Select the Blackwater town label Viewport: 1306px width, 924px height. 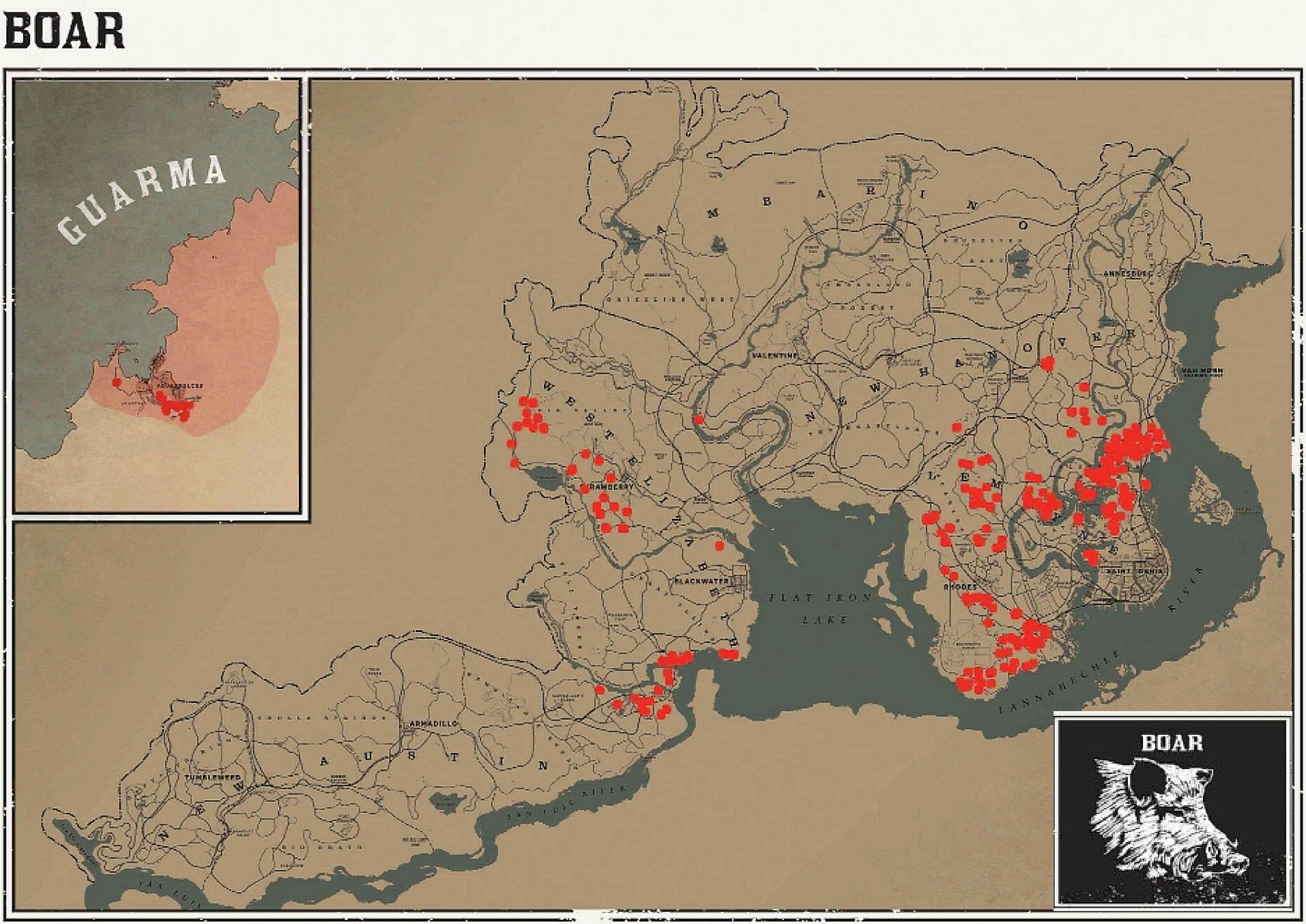[701, 581]
